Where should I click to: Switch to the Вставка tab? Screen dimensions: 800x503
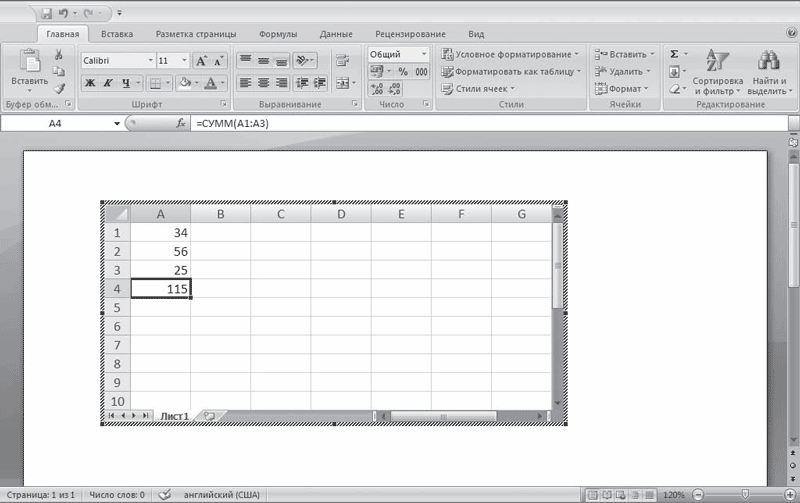[x=117, y=34]
